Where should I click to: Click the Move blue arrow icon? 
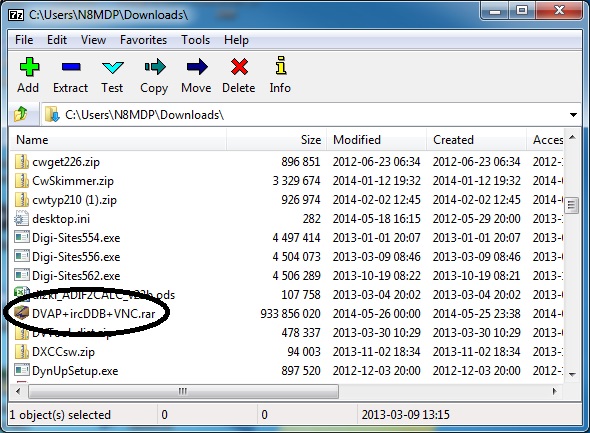point(197,67)
